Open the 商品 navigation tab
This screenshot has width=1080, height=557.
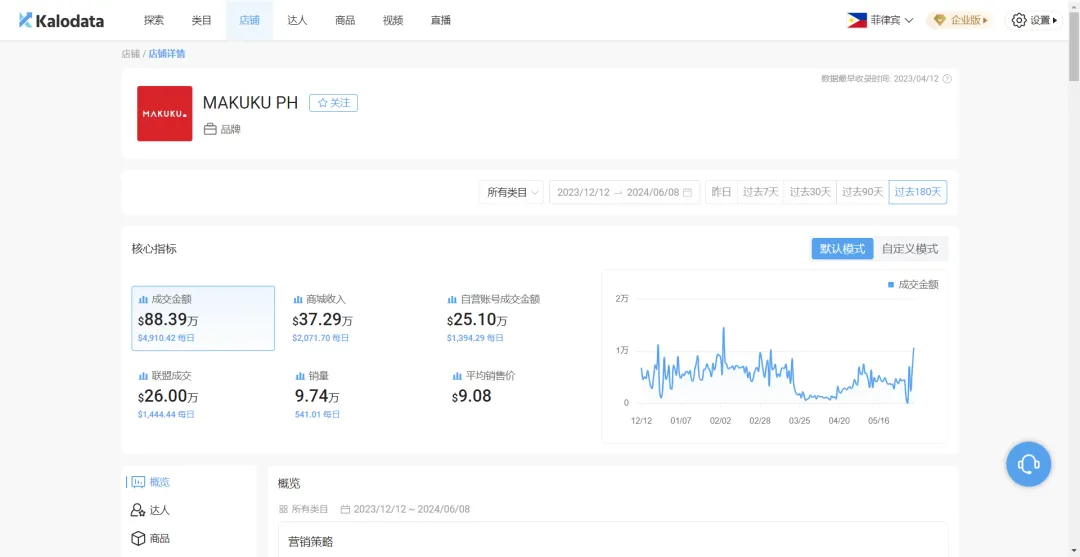345,21
